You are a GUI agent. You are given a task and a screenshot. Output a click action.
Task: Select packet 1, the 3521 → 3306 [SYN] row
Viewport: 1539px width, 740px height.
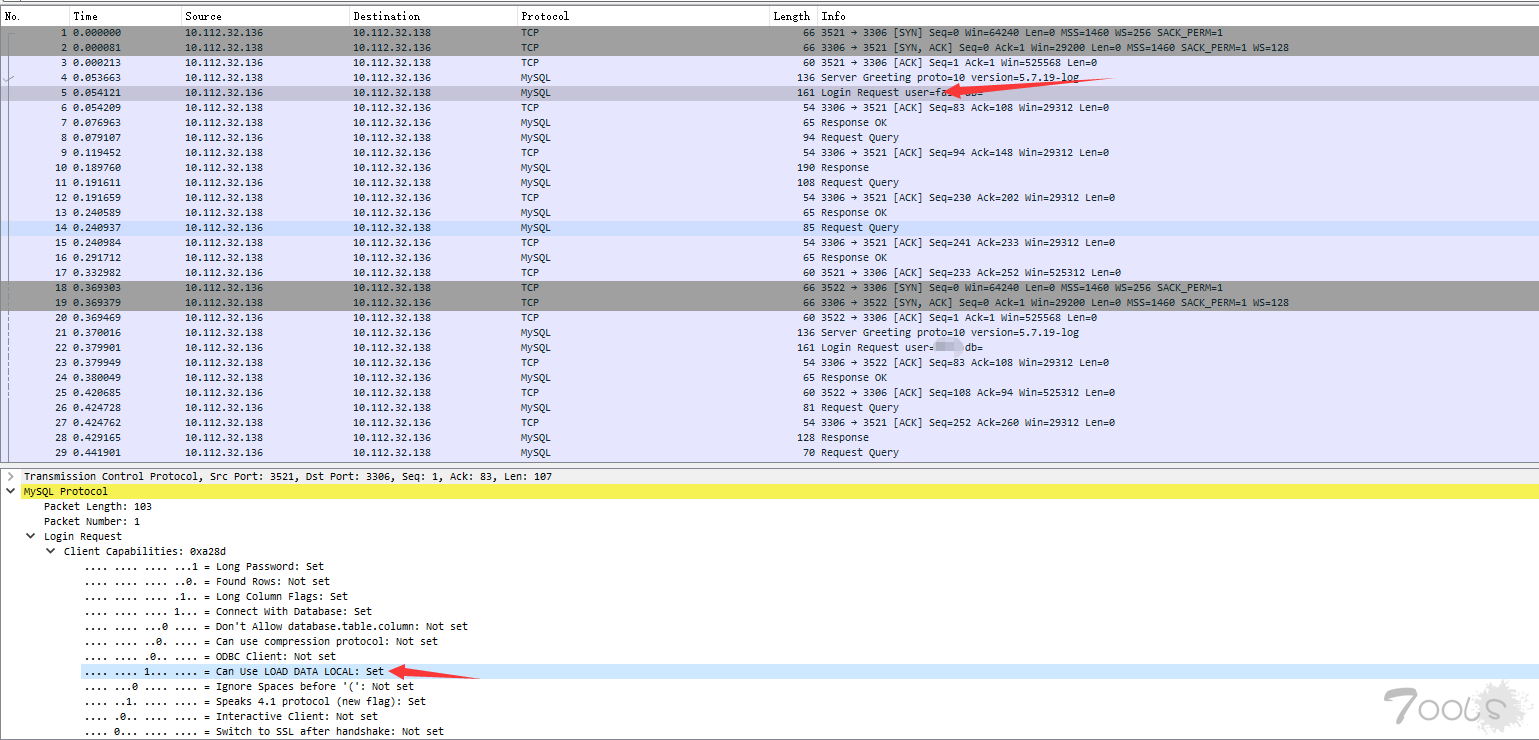click(x=769, y=32)
